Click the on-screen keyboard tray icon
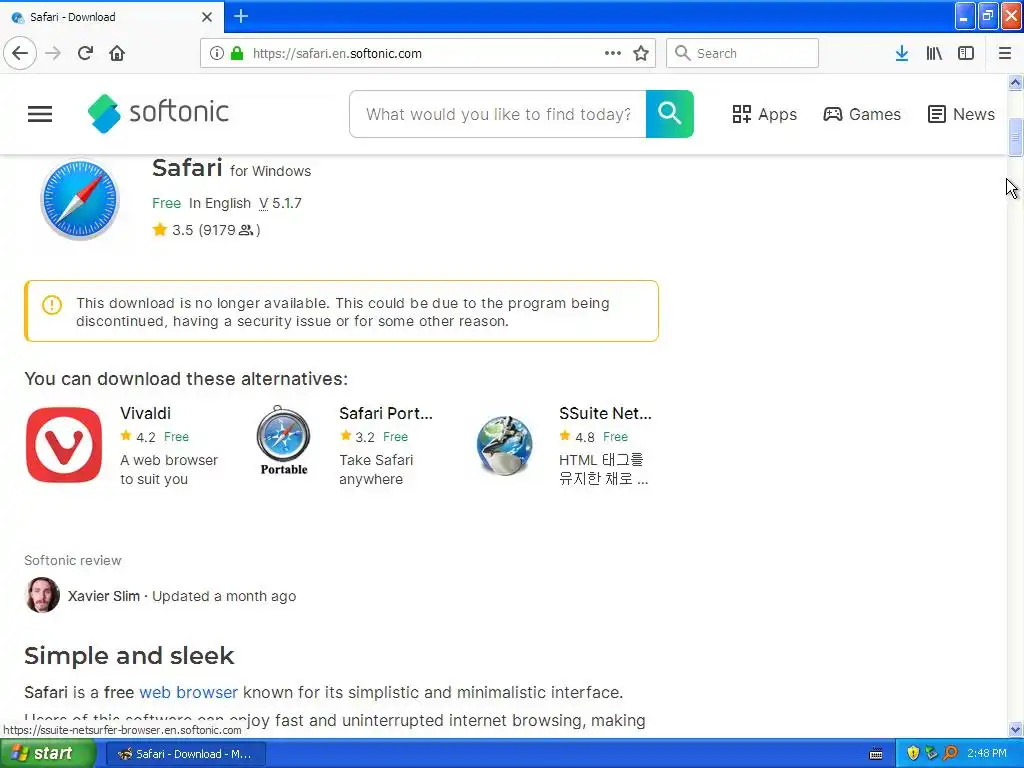The width and height of the screenshot is (1024, 768). pyautogui.click(x=876, y=754)
